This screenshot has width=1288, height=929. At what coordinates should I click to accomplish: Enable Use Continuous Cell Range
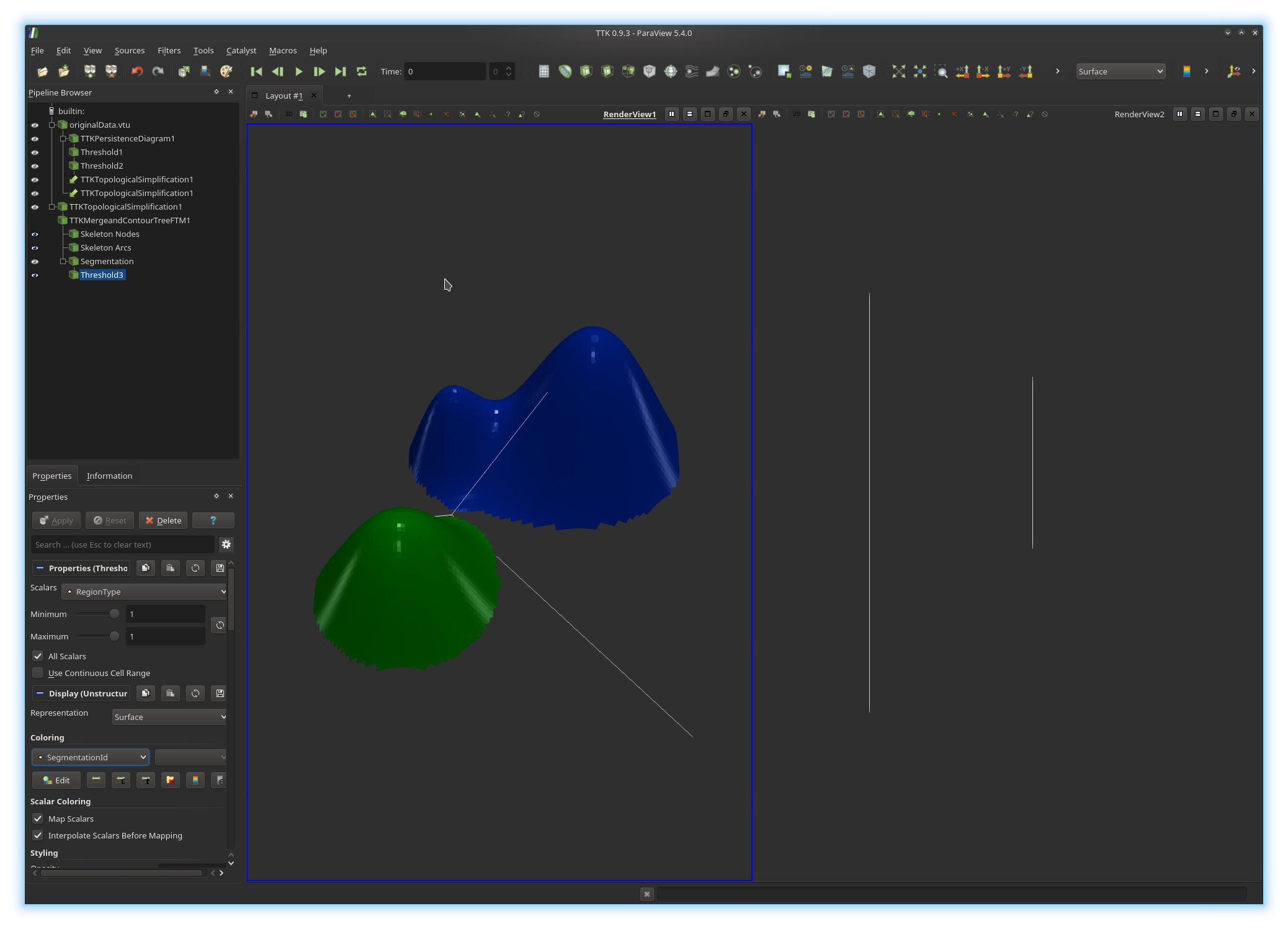(38, 673)
